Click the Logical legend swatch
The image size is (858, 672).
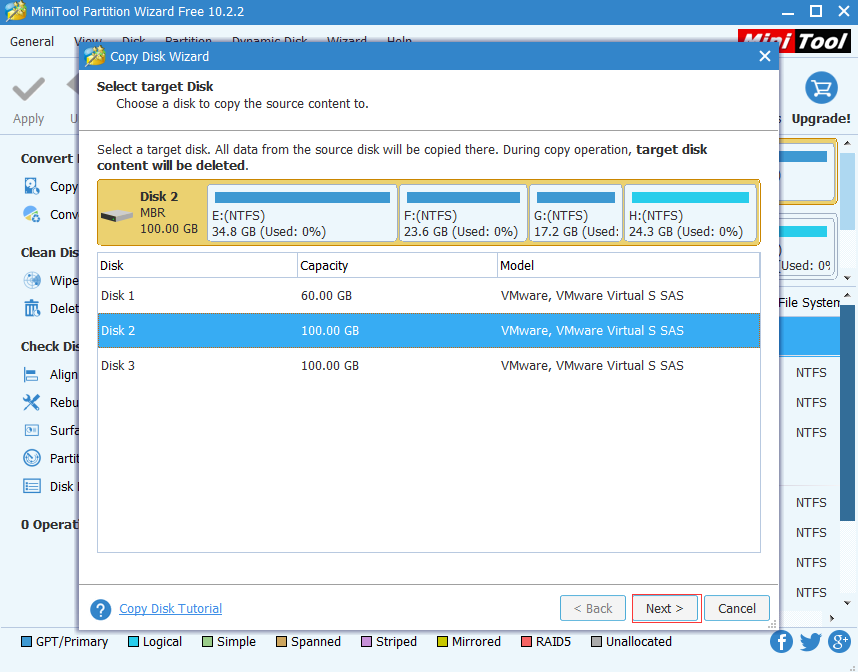(133, 641)
